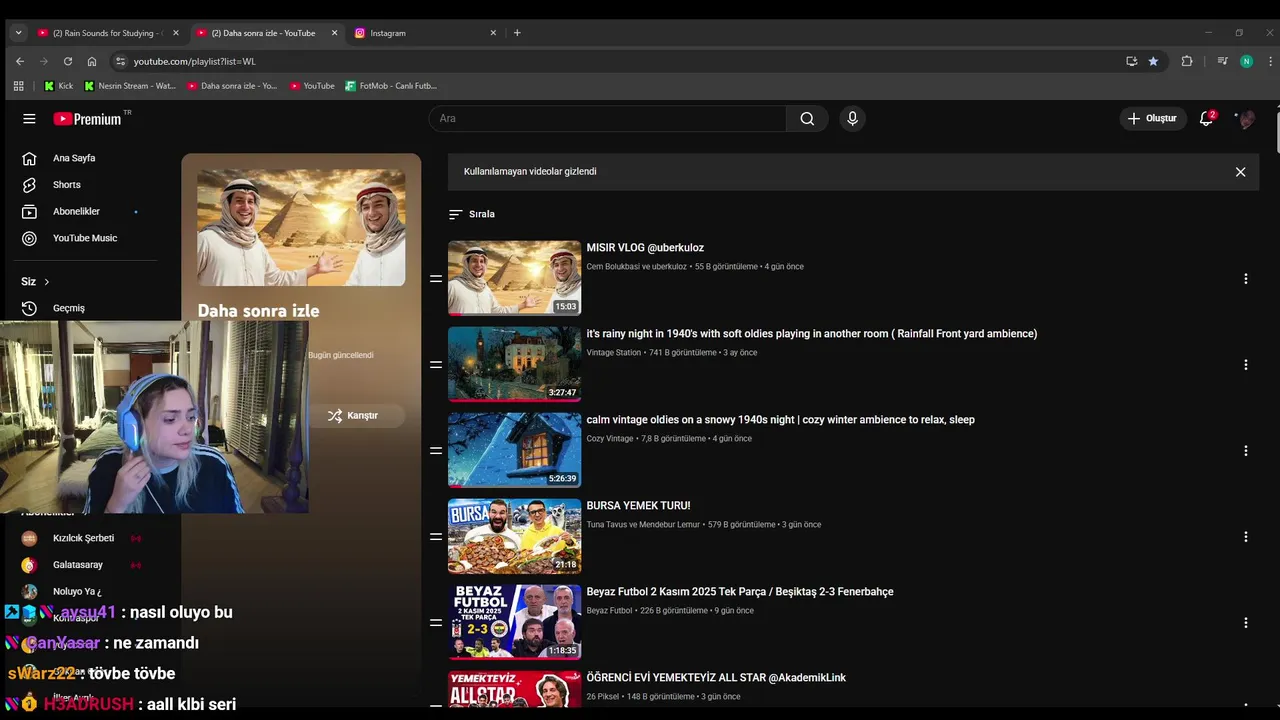Dismiss the 'Kullanılamayan videolar gizlendi' banner

click(1240, 172)
